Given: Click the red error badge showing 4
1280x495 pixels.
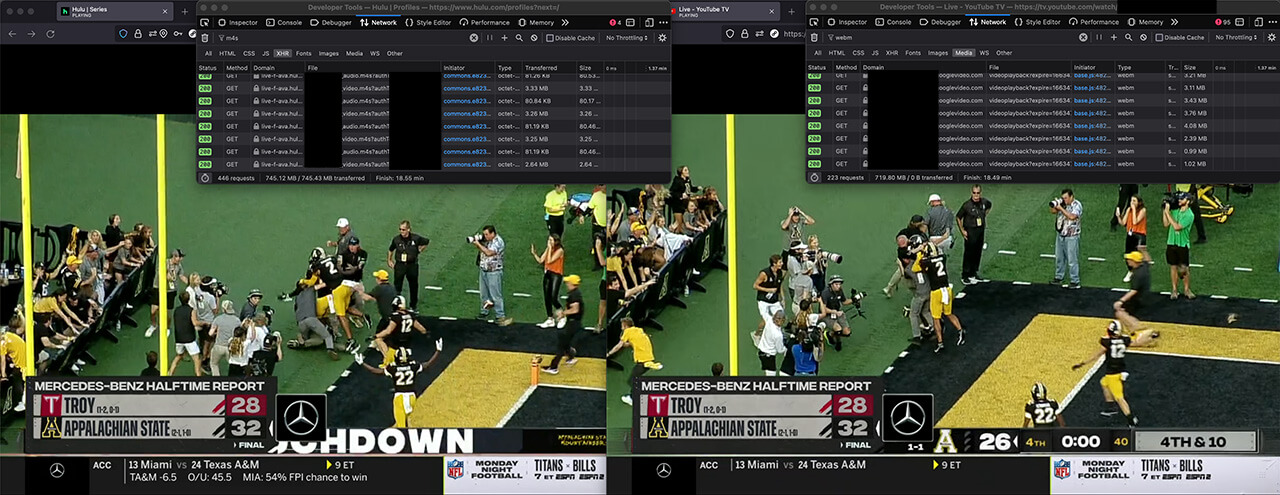Looking at the screenshot, I should 616,22.
